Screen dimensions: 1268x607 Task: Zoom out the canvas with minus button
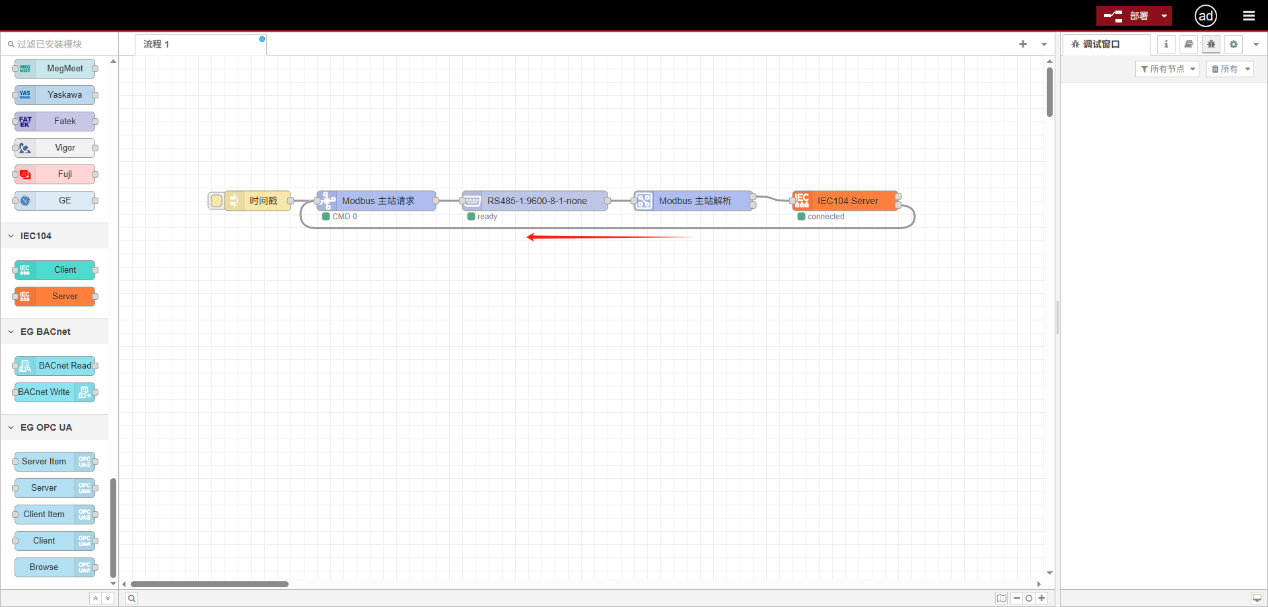click(1017, 598)
